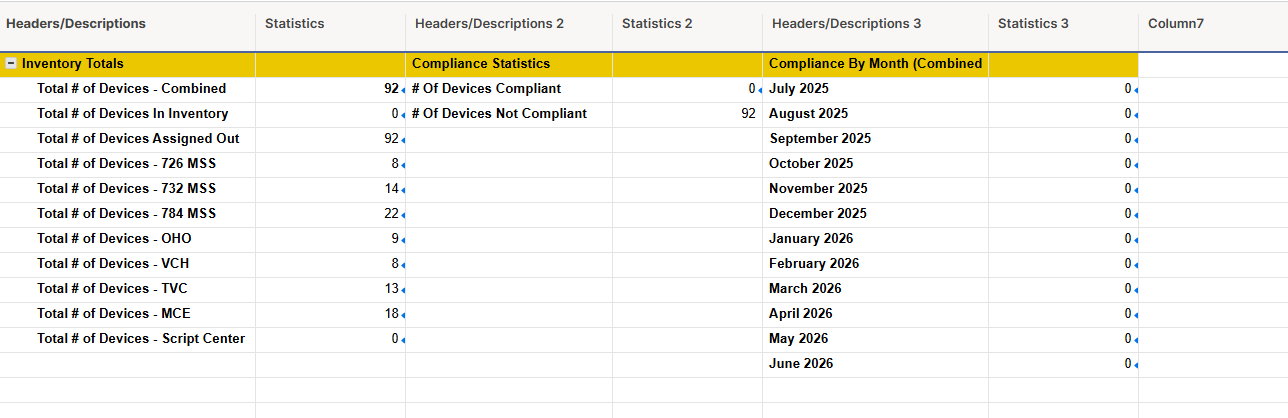
Task: Select the December 2025 statistic value 0
Action: pyautogui.click(x=1063, y=214)
